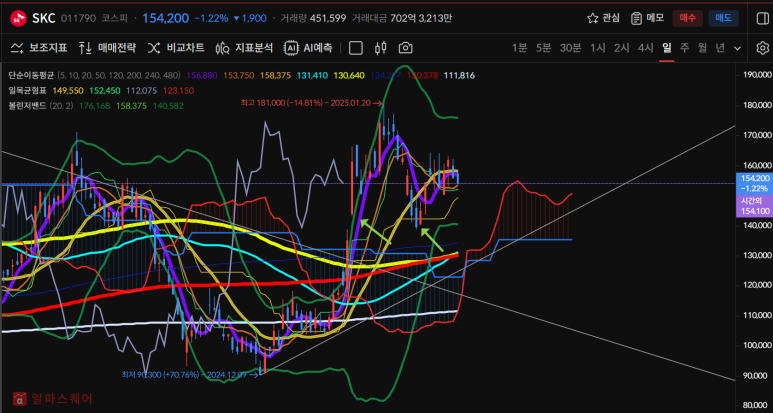Click 거래량 451,599 volume text
Screen dimensions: 773x413
point(313,18)
